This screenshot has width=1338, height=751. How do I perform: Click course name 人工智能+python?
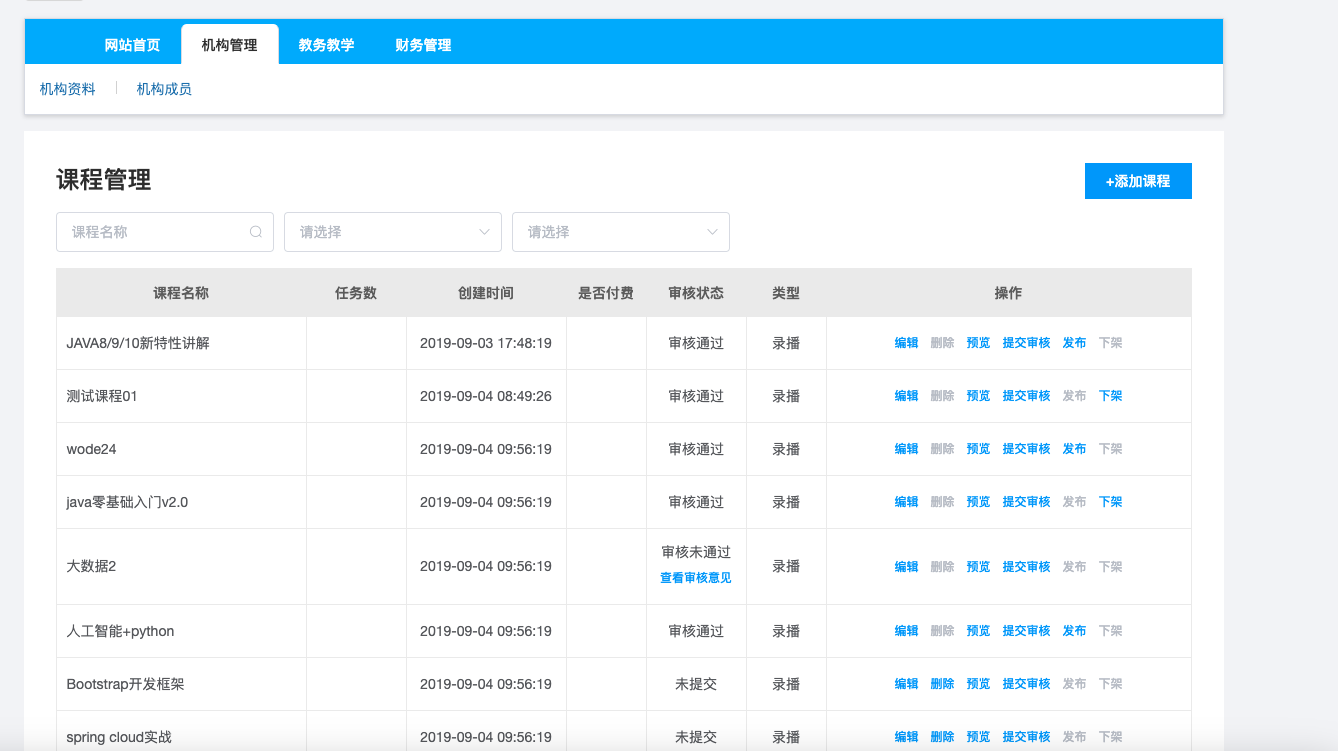tap(120, 631)
